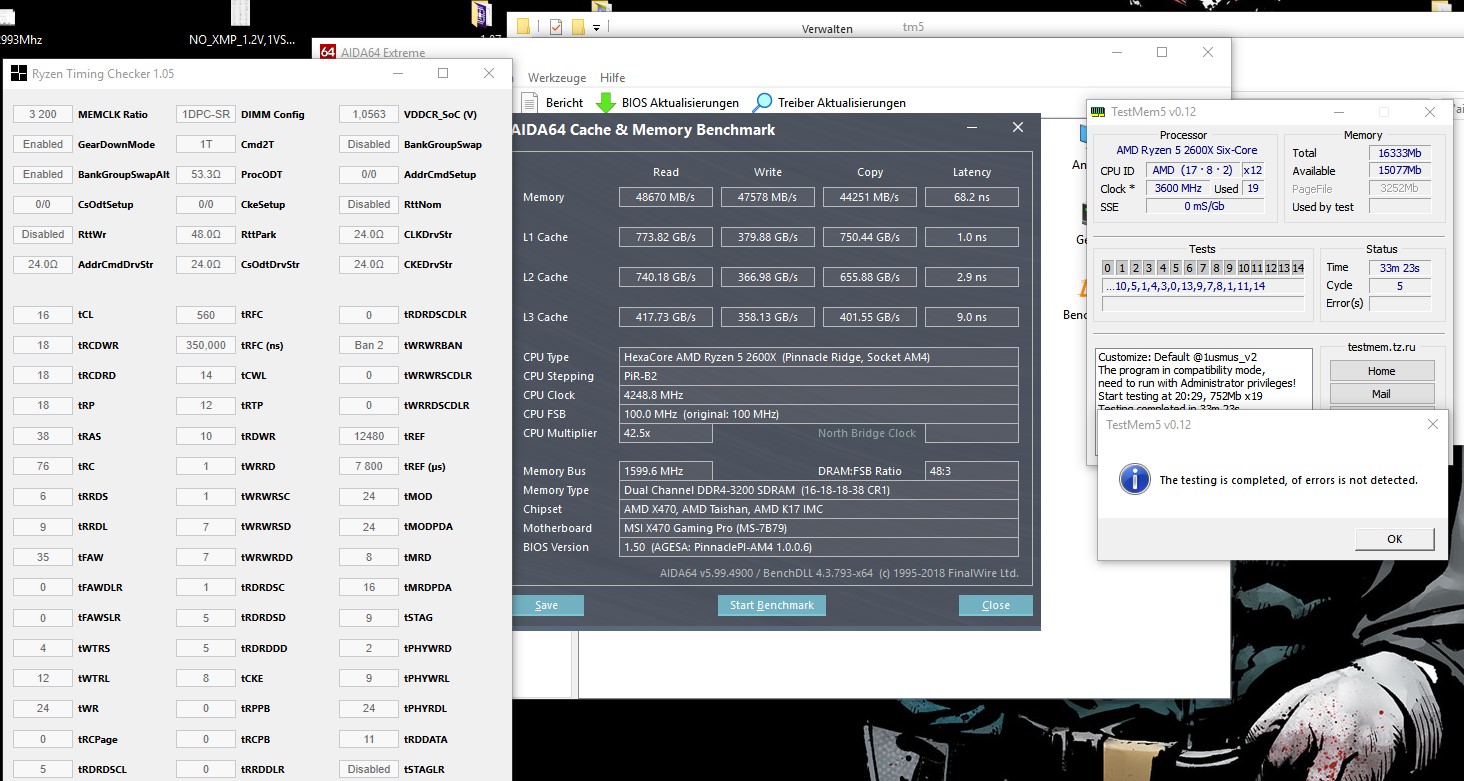Image resolution: width=1464 pixels, height=781 pixels.
Task: Click the tFAW value 35
Action: point(42,557)
